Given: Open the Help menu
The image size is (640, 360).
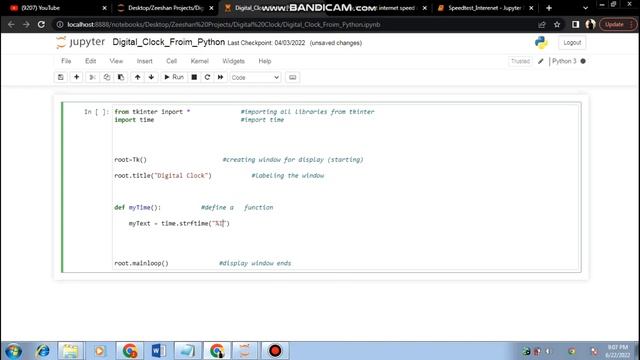Looking at the screenshot, I should click(x=265, y=61).
